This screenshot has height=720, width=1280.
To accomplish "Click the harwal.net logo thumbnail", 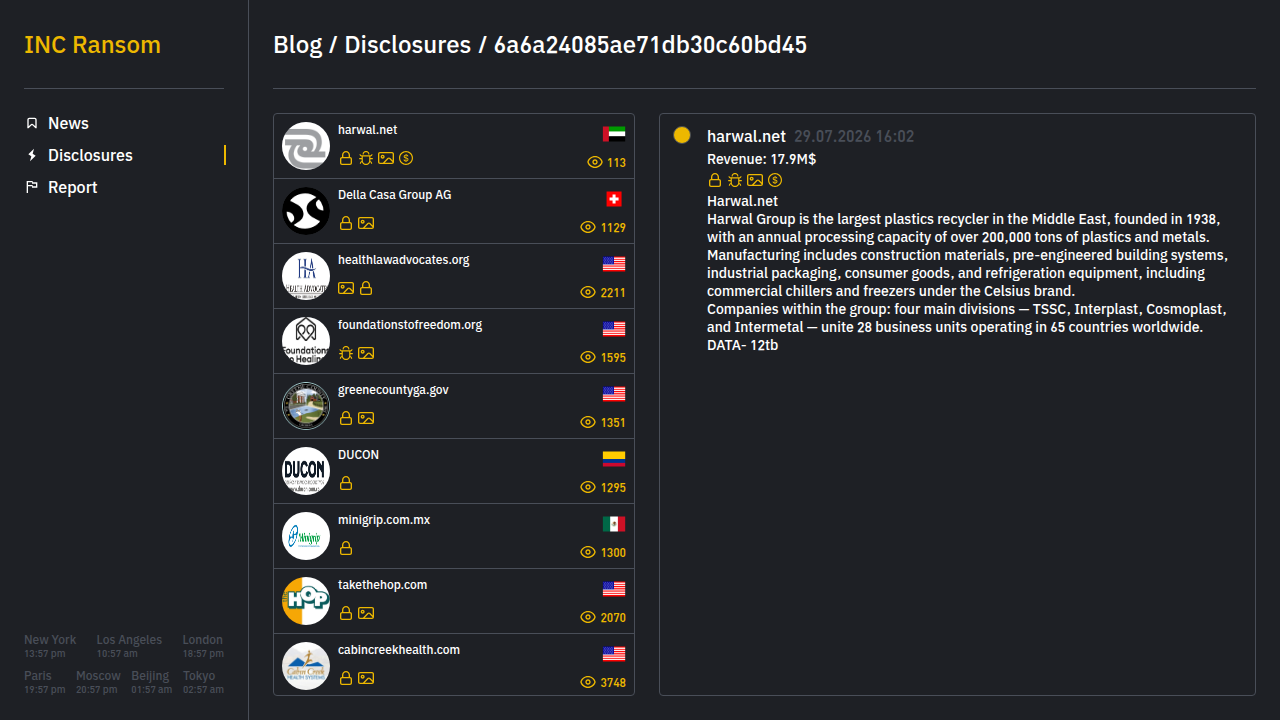I will [x=306, y=146].
